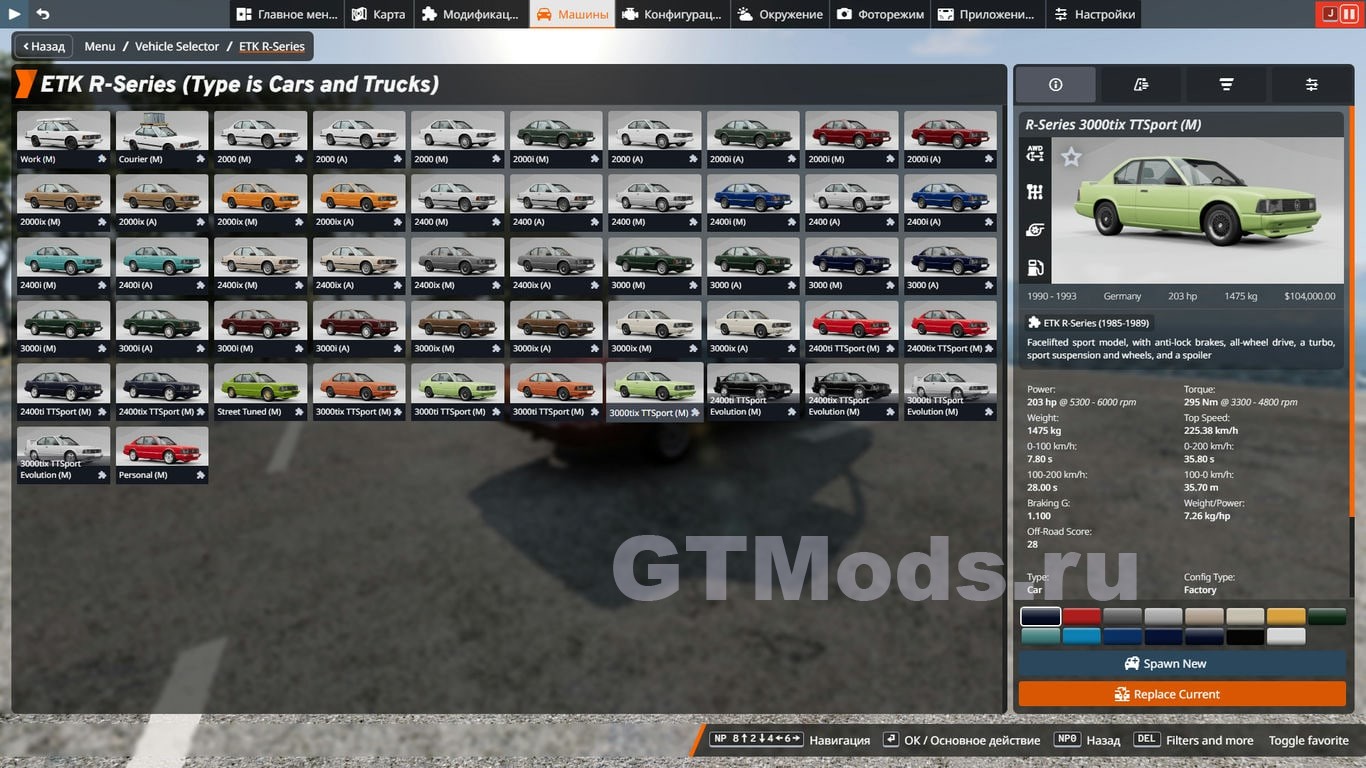Pick the red paint color swatch
1366x768 pixels.
[x=1081, y=617]
